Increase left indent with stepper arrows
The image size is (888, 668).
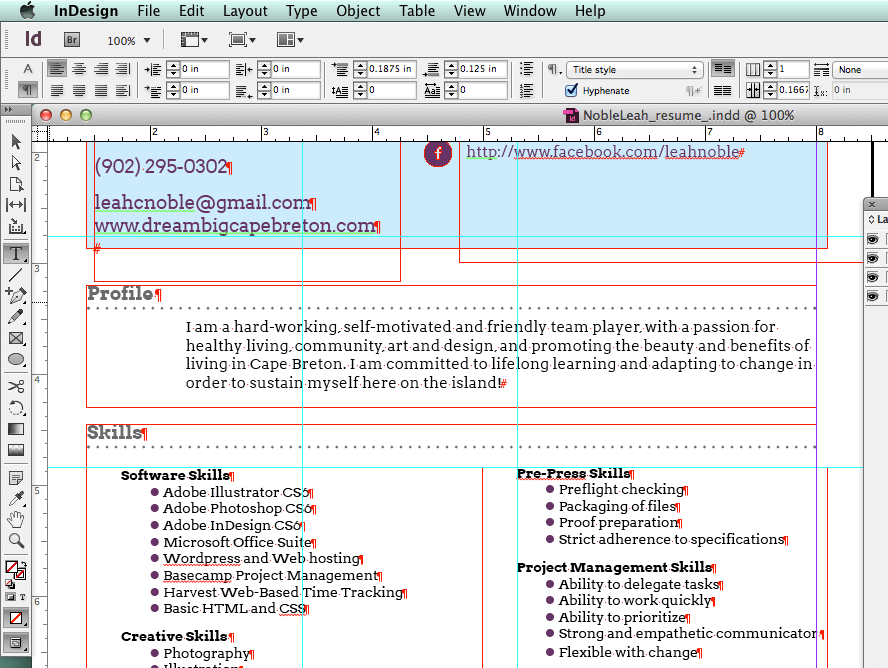[x=173, y=69]
